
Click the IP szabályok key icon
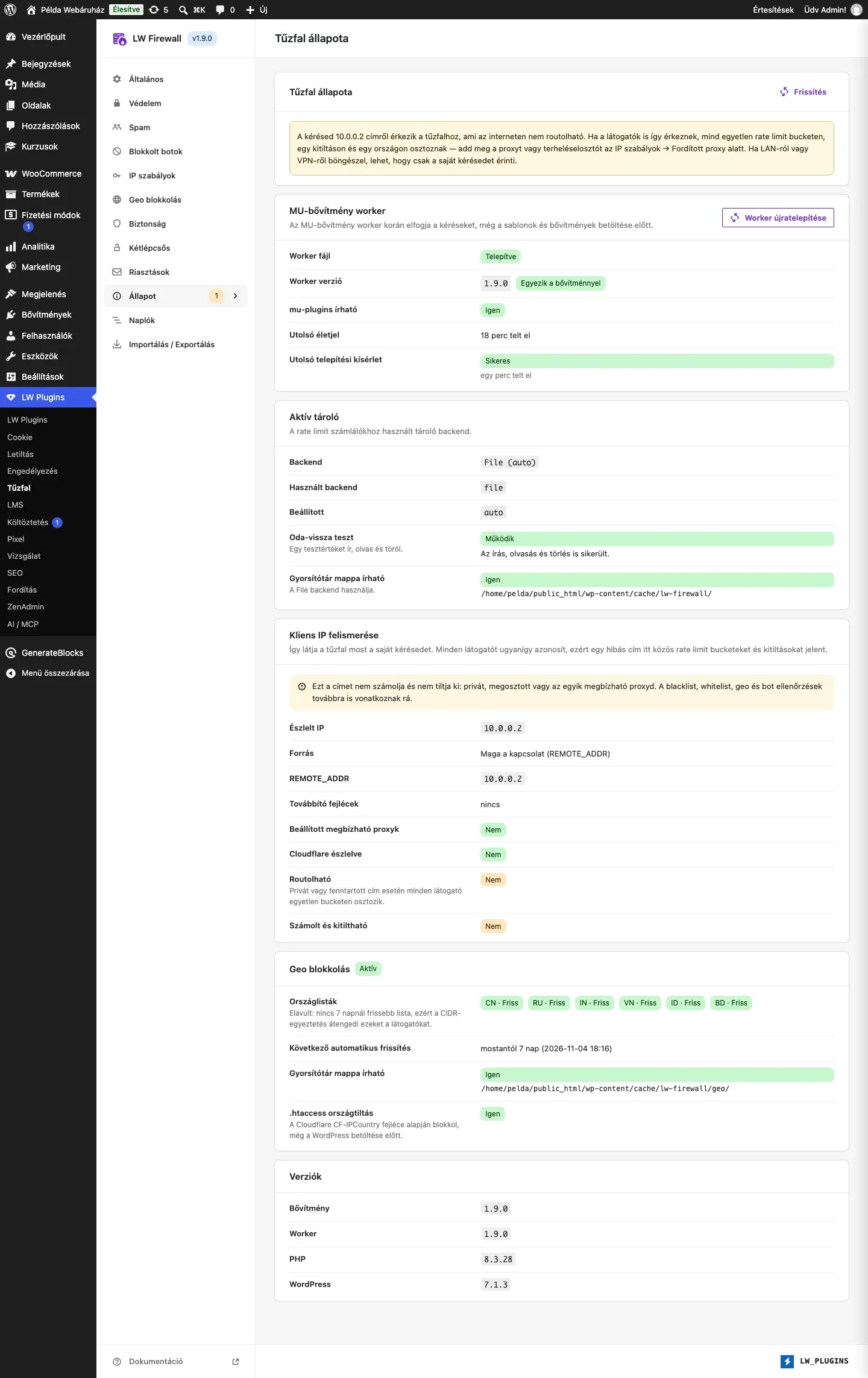tap(117, 175)
